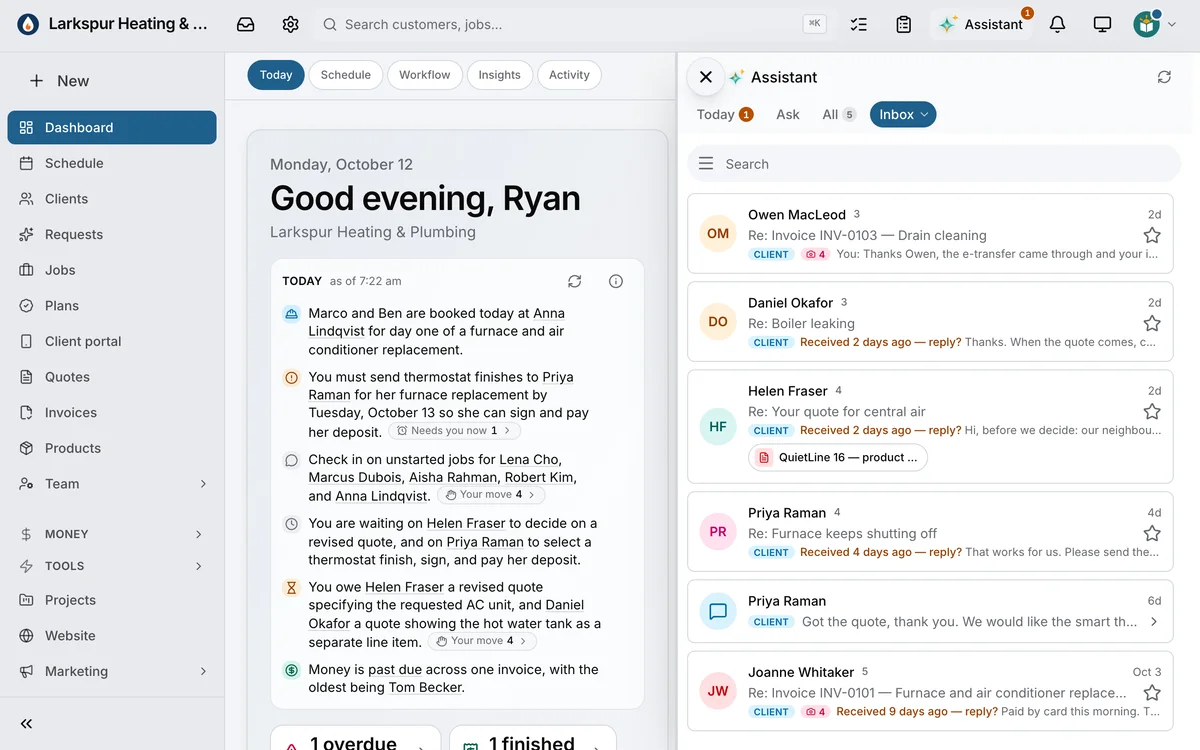The image size is (1200, 750).
Task: Open Quotes in the sidebar
Action: point(112,377)
